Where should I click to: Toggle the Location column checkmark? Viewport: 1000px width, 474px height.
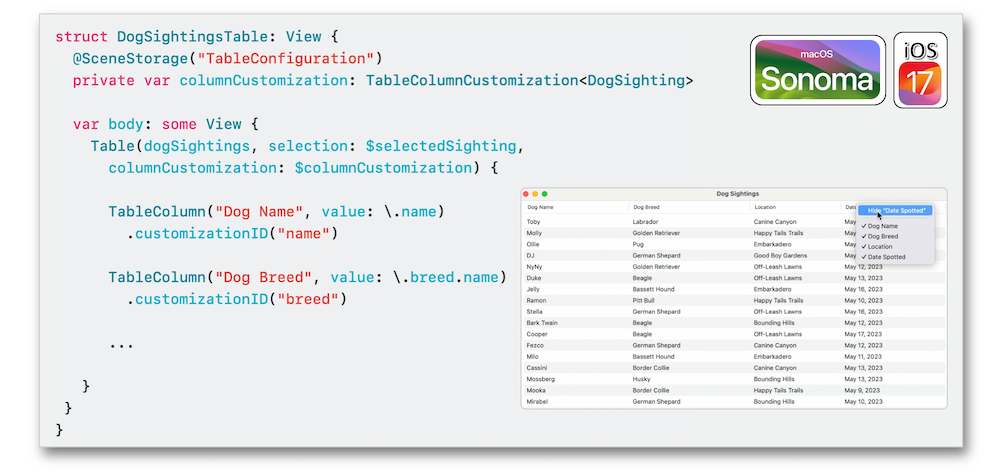pyautogui.click(x=880, y=246)
